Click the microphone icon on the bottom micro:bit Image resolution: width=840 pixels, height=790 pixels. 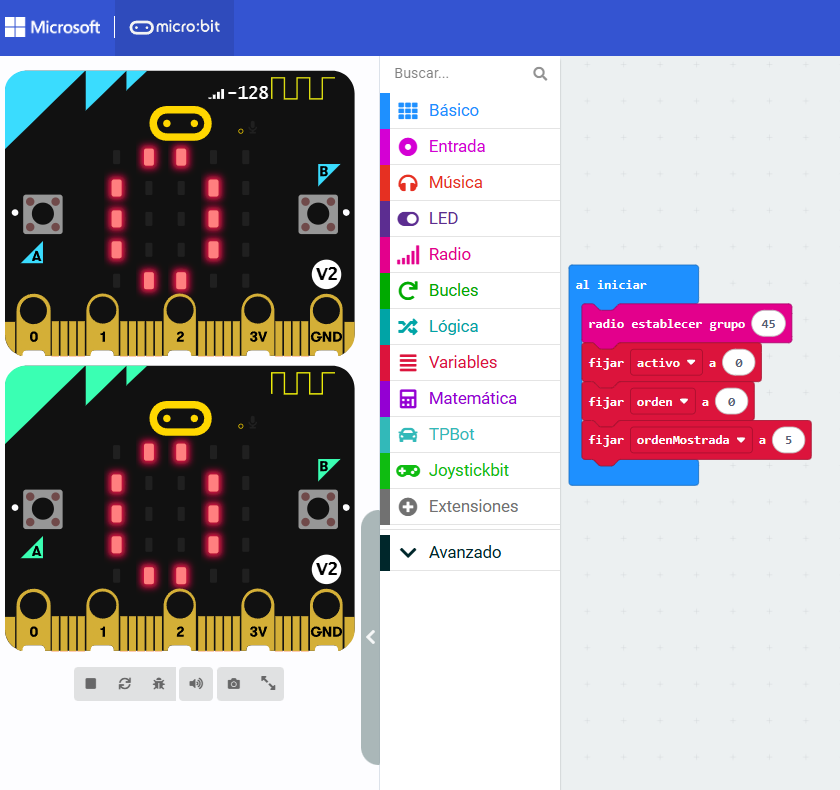point(253,423)
